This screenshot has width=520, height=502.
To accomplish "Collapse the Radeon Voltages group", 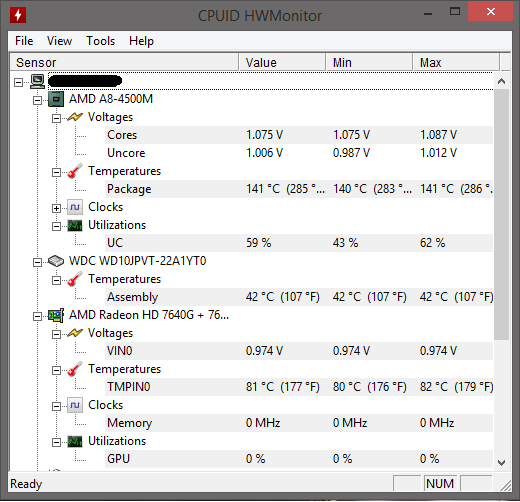I will click(x=56, y=334).
